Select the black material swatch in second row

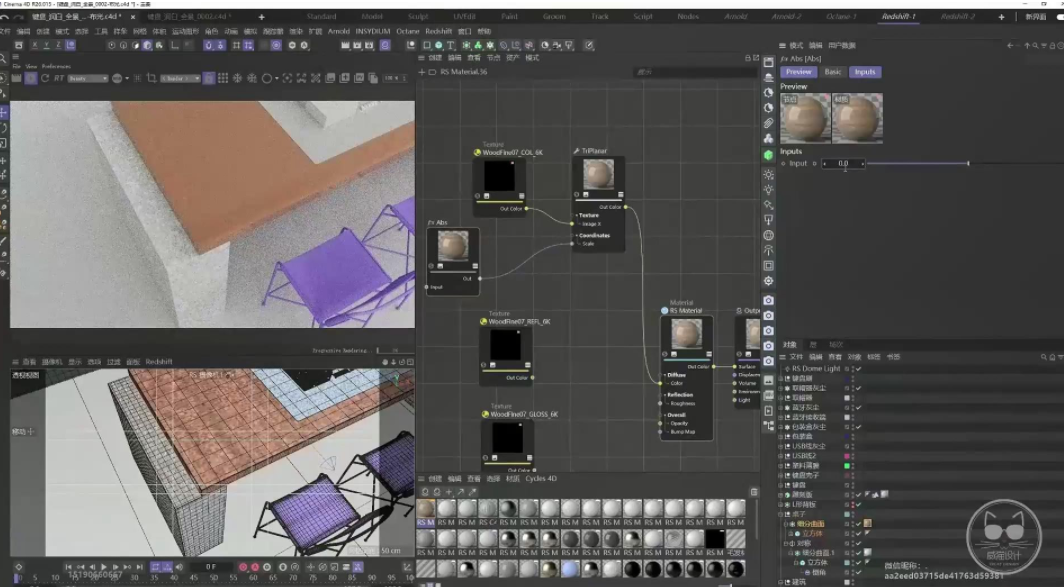[x=715, y=539]
